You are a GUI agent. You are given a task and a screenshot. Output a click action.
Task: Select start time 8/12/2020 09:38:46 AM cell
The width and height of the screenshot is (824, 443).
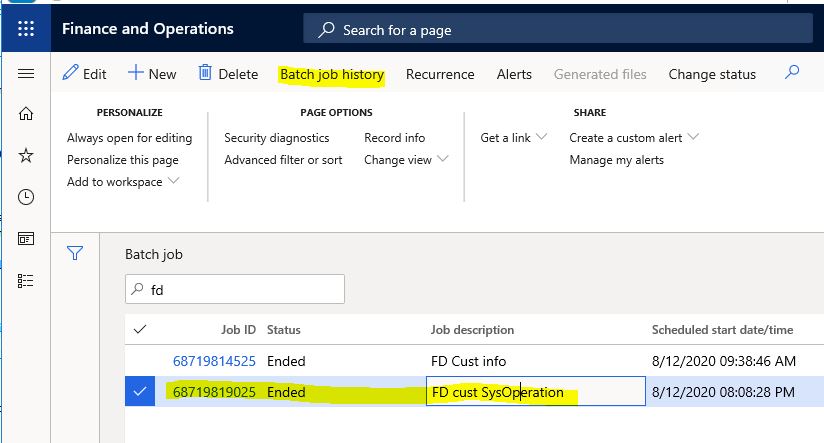click(724, 361)
